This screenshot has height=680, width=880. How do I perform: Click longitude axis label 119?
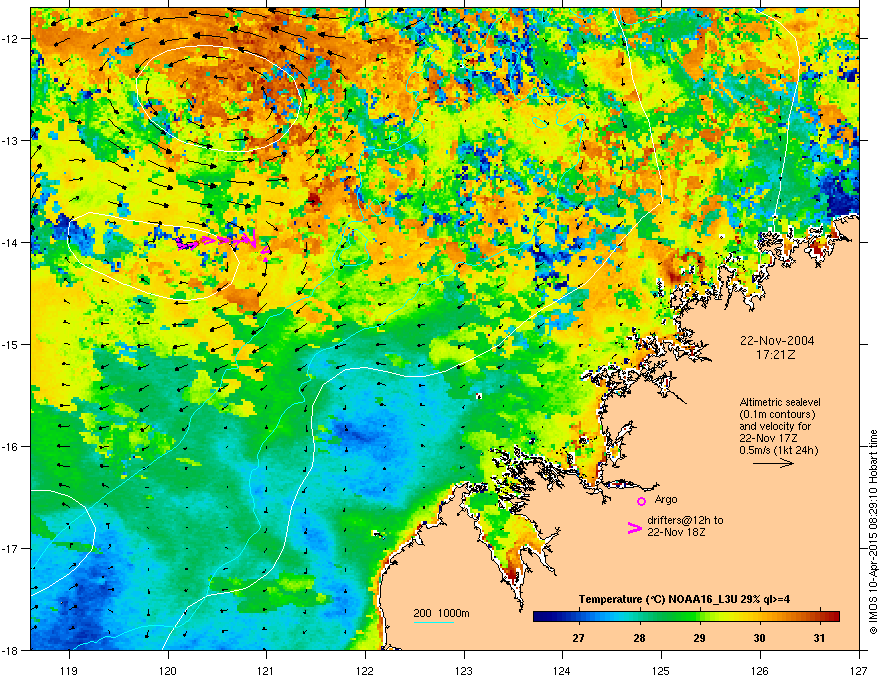point(69,670)
